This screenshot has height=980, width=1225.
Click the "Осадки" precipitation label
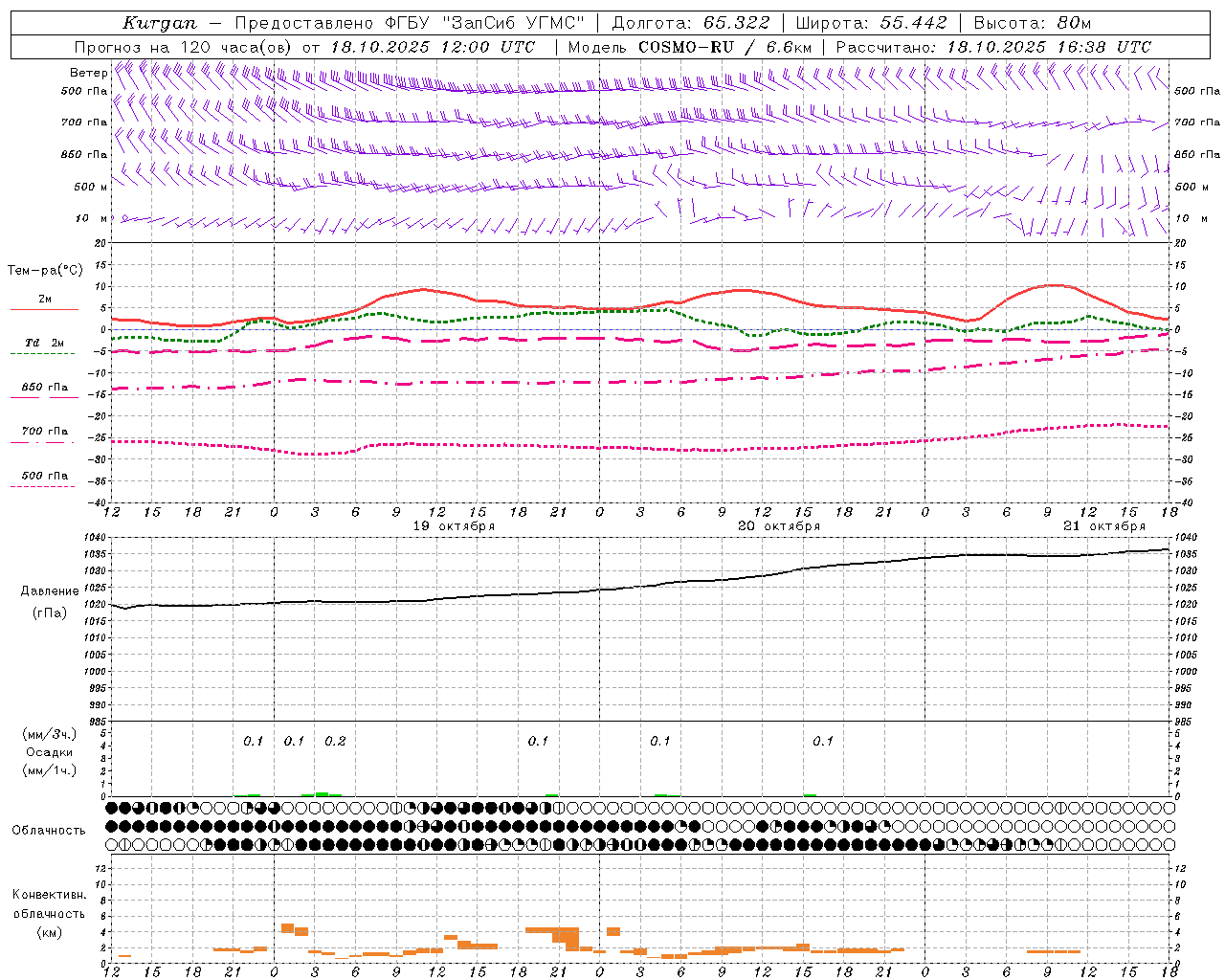coord(49,752)
